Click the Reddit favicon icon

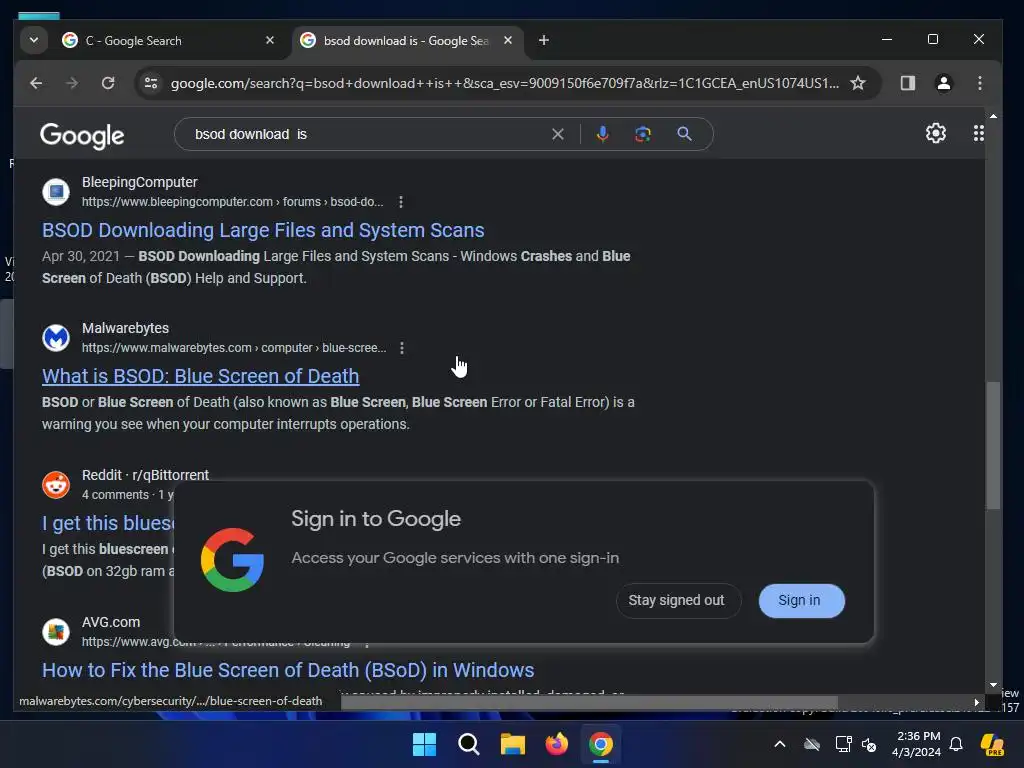[56, 485]
